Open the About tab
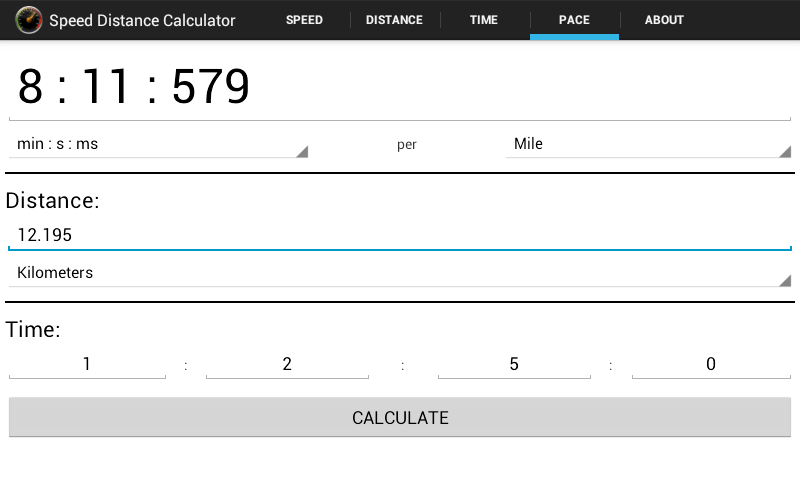The image size is (800, 480). 664,20
